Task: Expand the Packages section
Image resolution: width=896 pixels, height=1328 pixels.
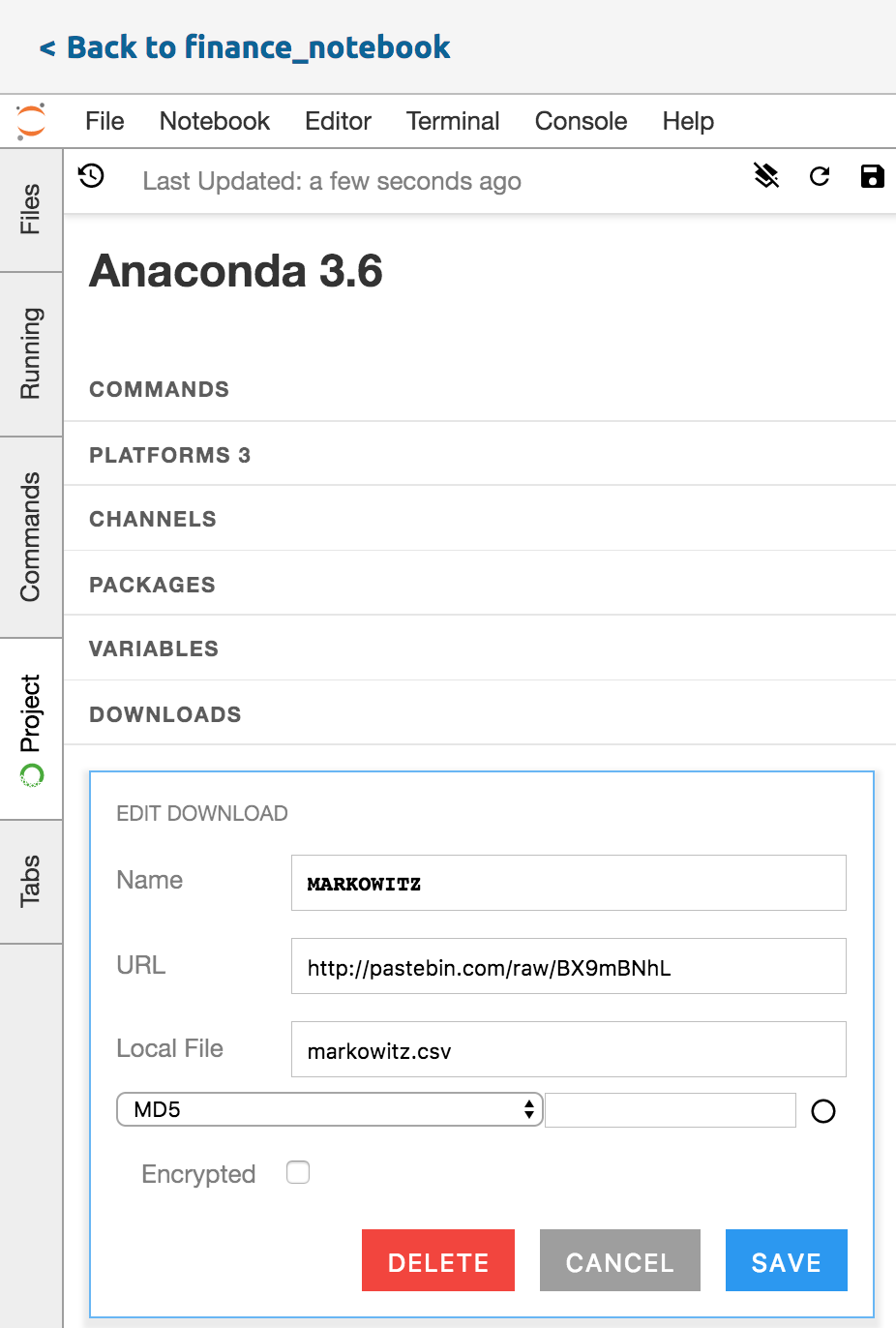Action: [x=153, y=585]
